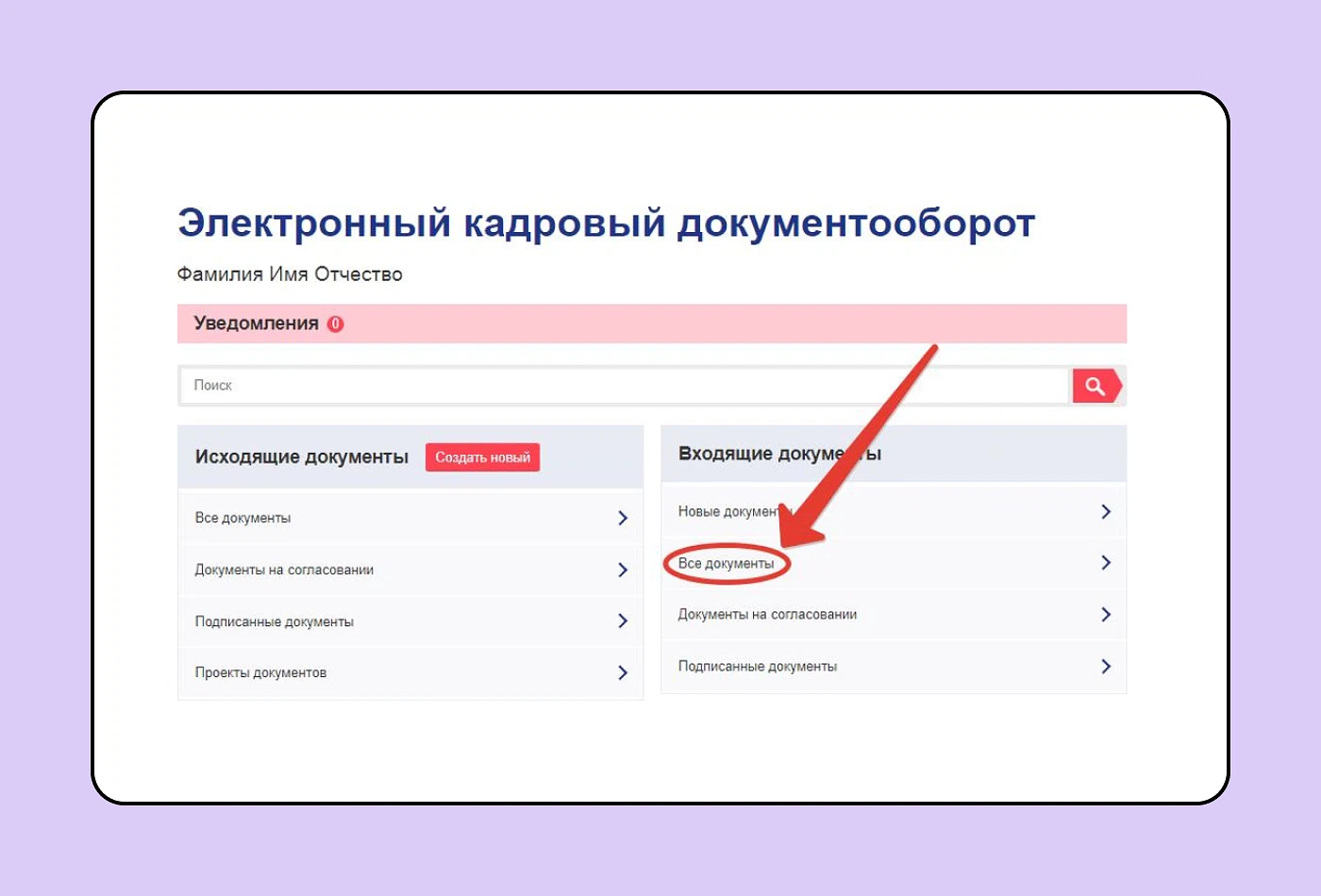Viewport: 1321px width, 896px height.
Task: Click chevron for incoming Документы на согласовании
Action: pos(1106,614)
